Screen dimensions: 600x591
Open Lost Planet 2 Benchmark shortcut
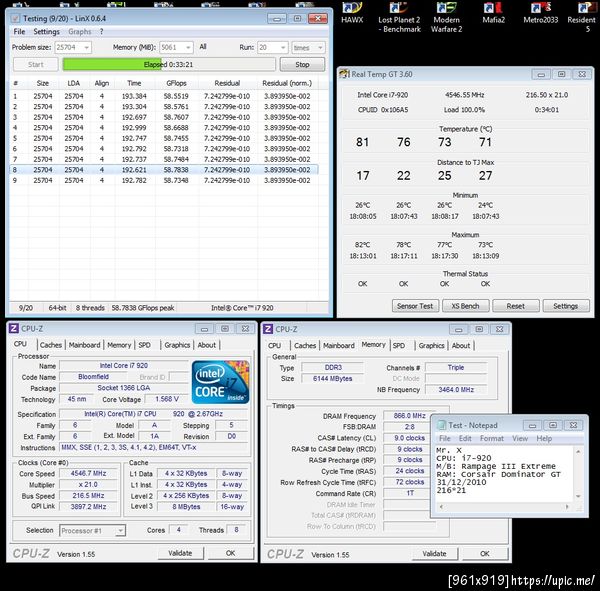coord(399,17)
